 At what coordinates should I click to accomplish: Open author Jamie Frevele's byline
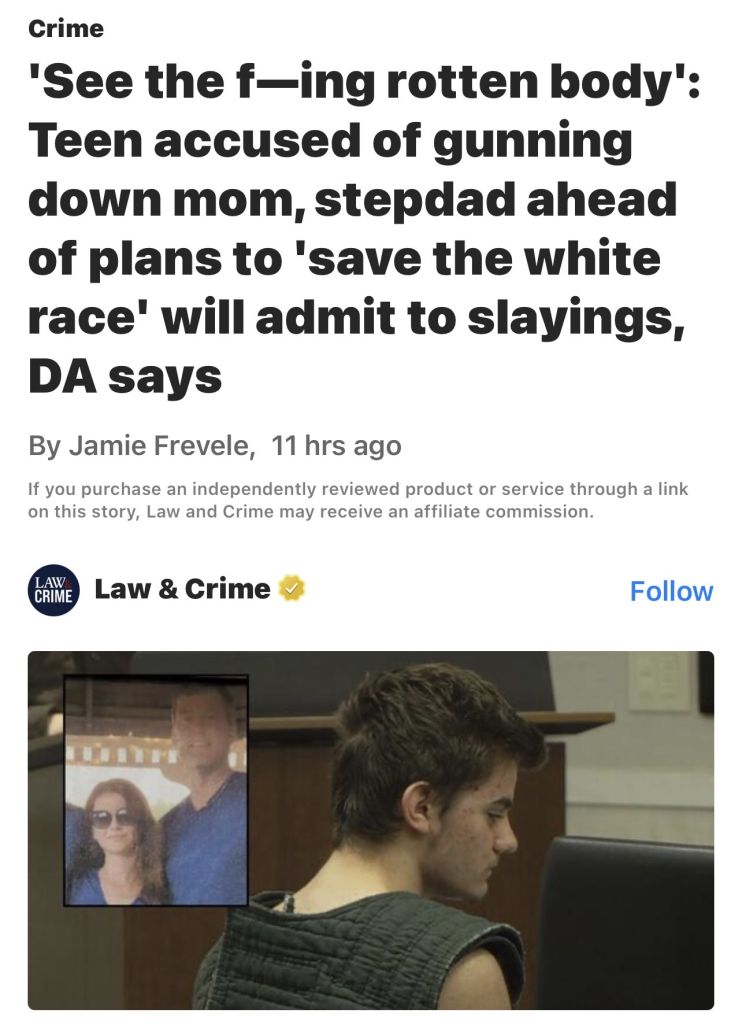tap(141, 445)
